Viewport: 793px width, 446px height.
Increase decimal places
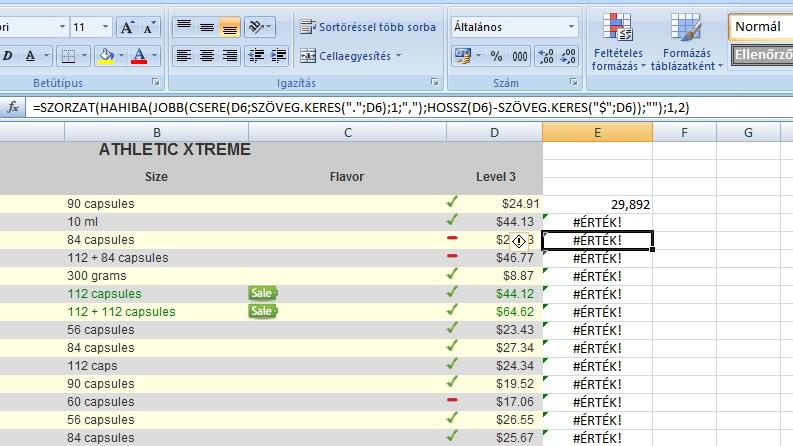pyautogui.click(x=546, y=56)
